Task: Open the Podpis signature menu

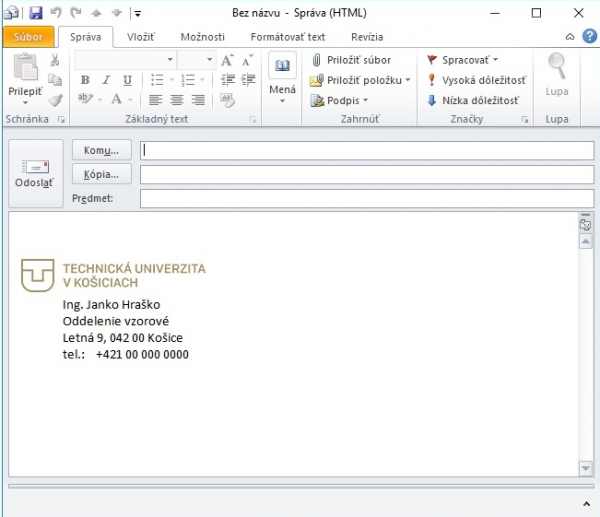Action: pyautogui.click(x=339, y=101)
